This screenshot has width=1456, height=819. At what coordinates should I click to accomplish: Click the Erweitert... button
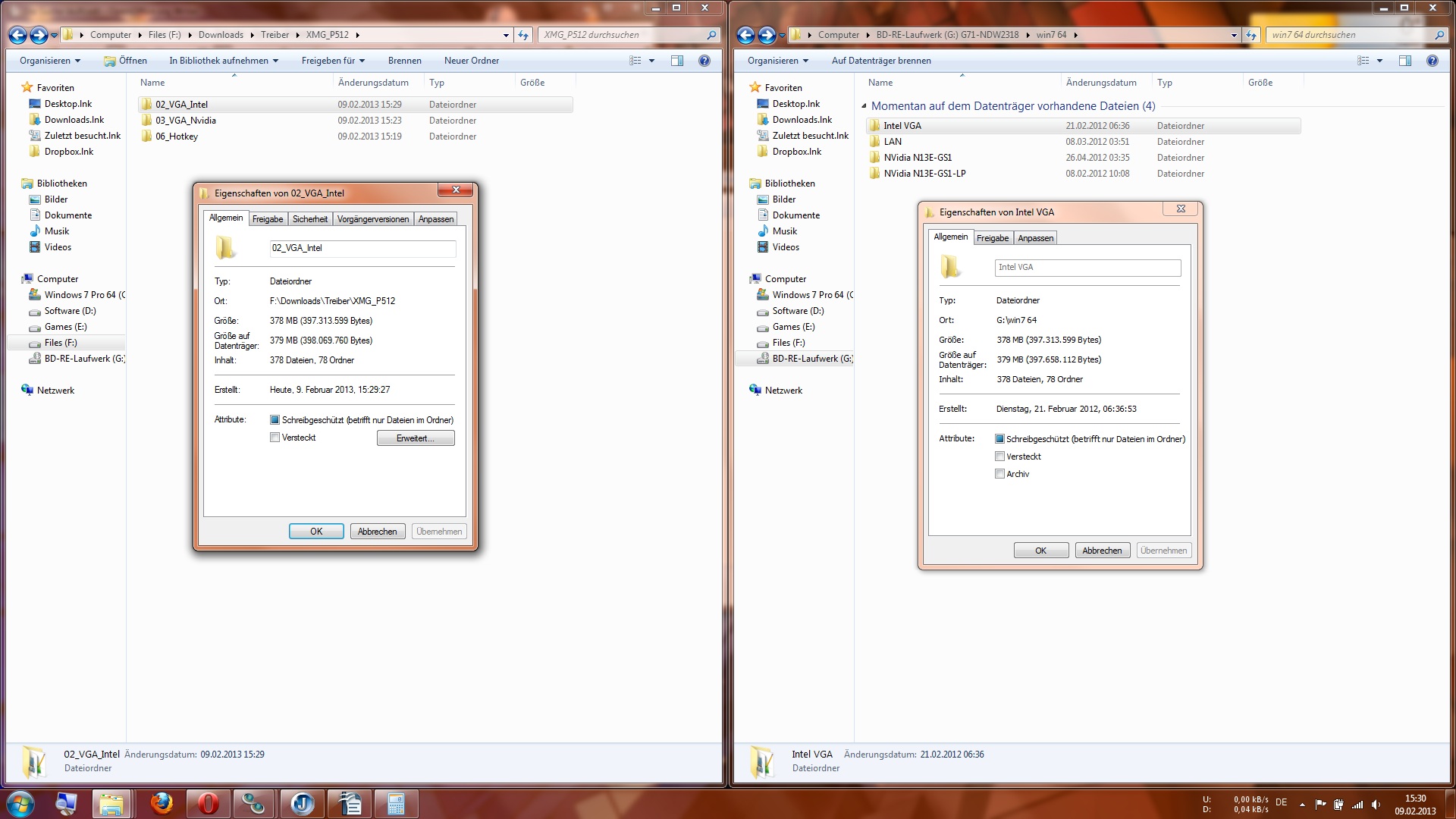pos(416,438)
